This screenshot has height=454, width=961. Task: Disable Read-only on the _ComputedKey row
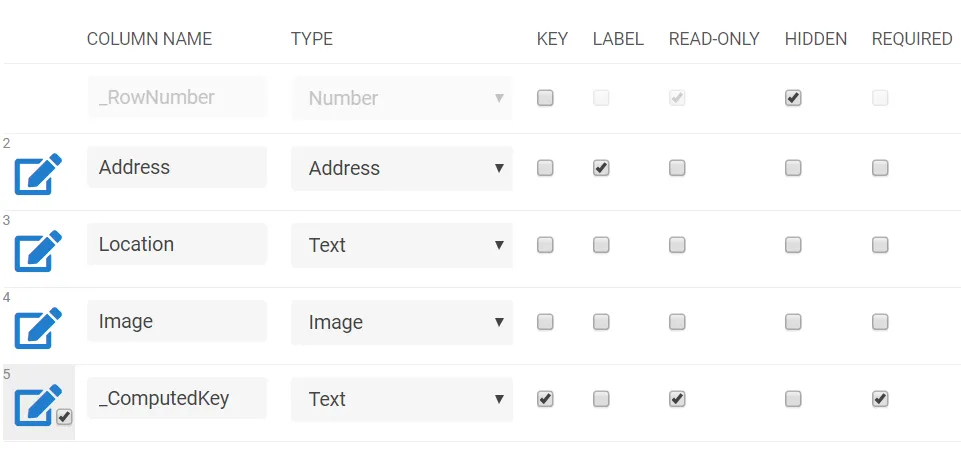[677, 399]
